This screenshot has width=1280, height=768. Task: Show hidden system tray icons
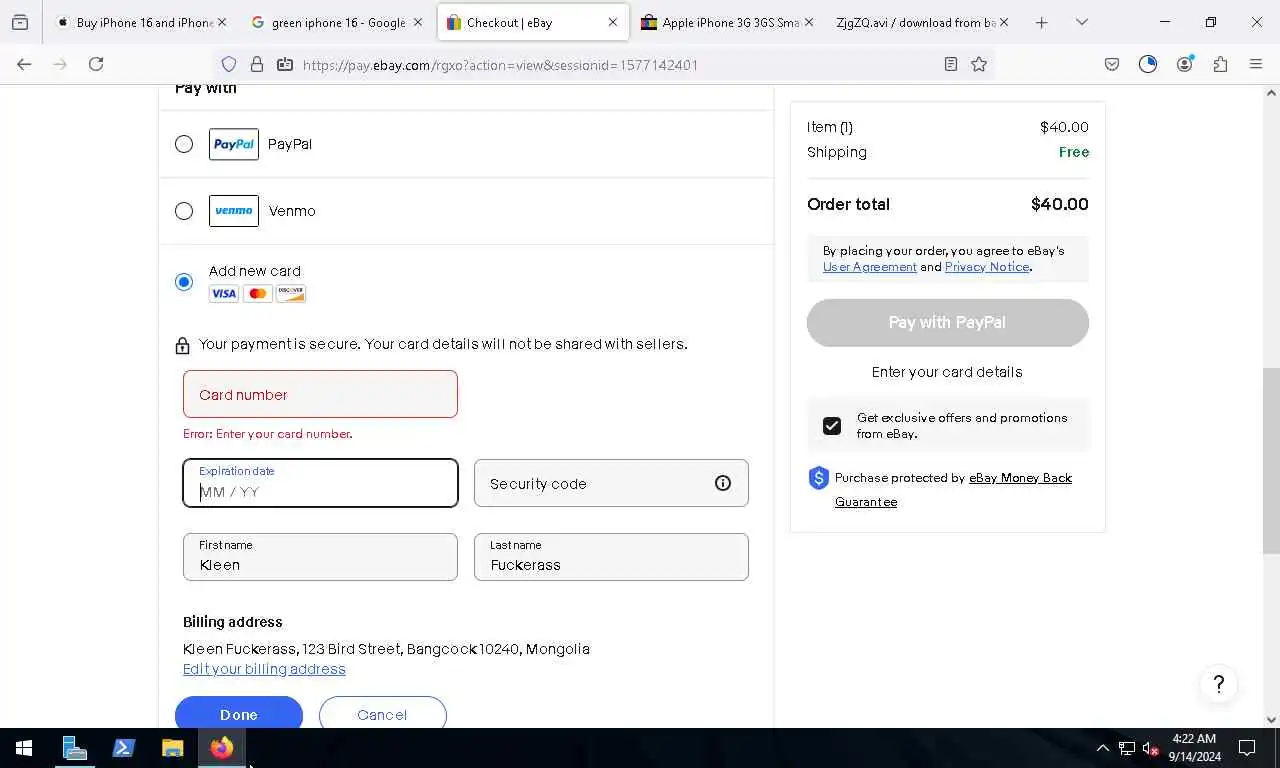pos(1103,748)
